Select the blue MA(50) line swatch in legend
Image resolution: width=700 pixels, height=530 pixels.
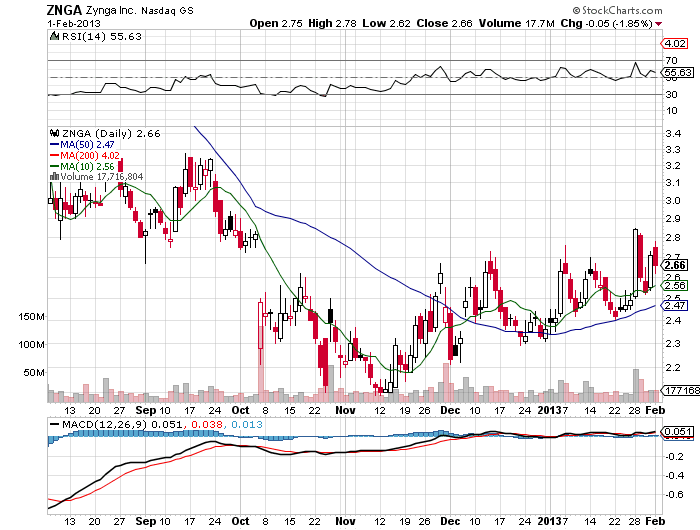click(54, 145)
